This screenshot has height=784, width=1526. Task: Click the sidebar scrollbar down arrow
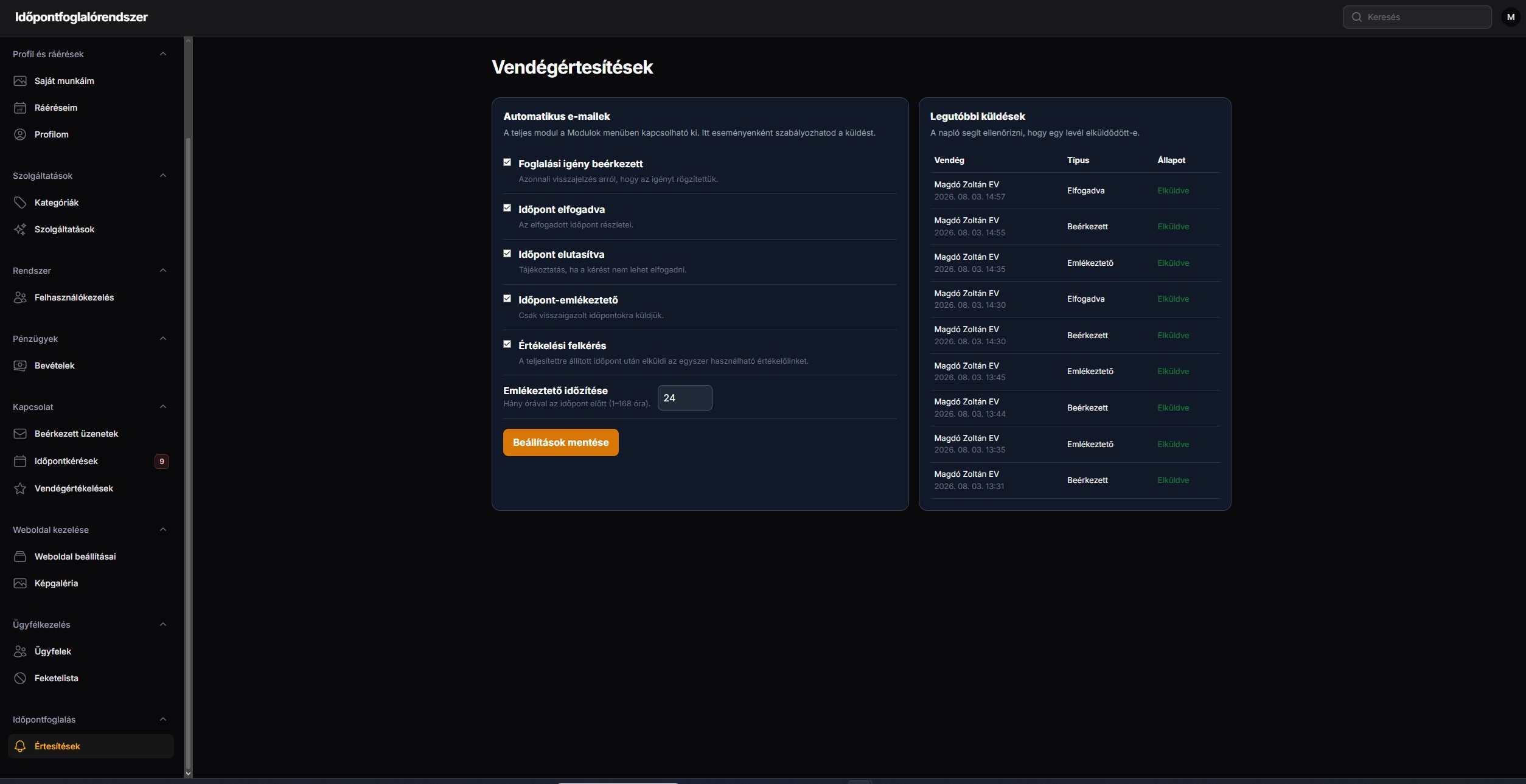point(188,773)
